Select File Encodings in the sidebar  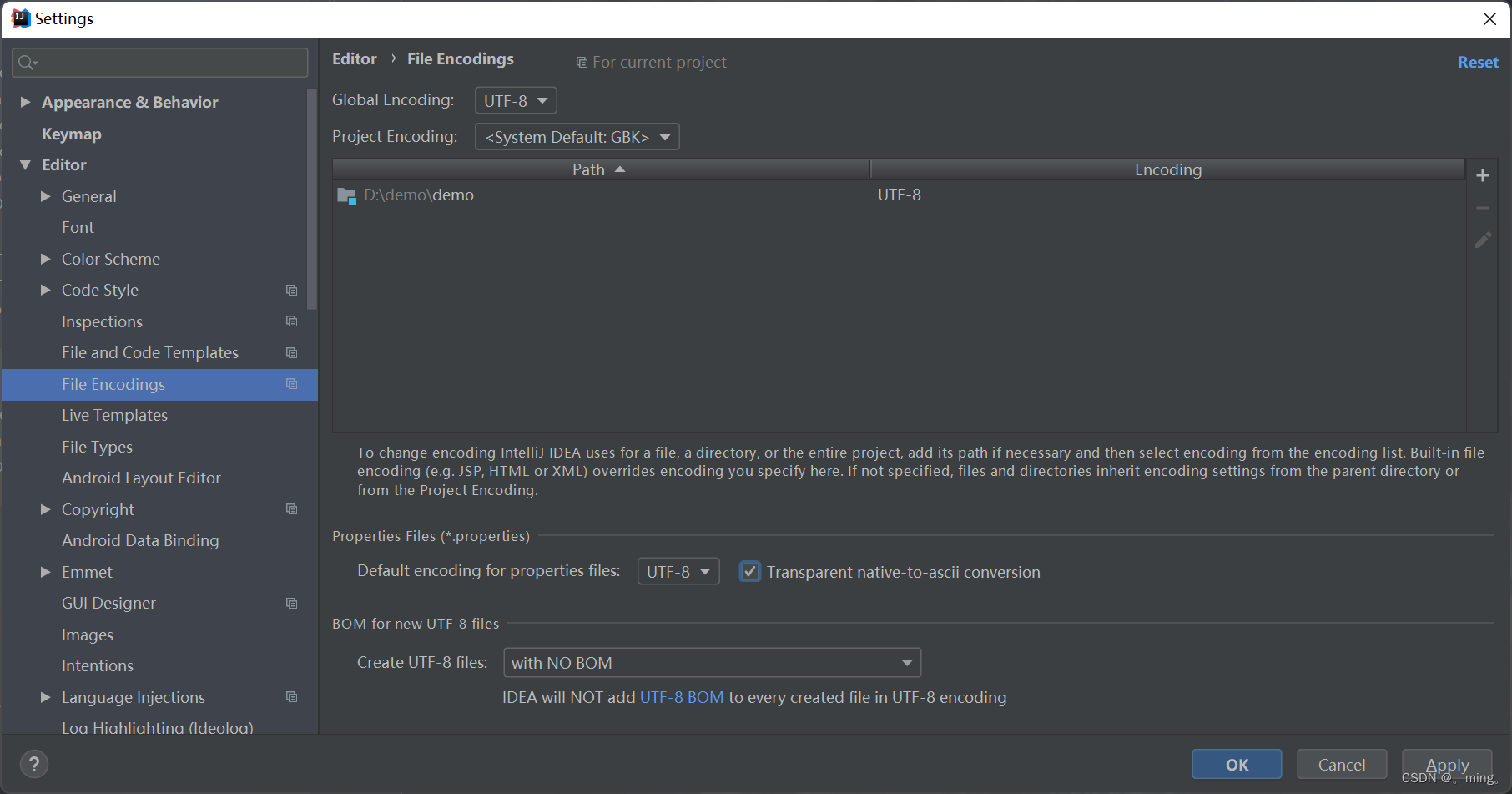click(x=159, y=384)
